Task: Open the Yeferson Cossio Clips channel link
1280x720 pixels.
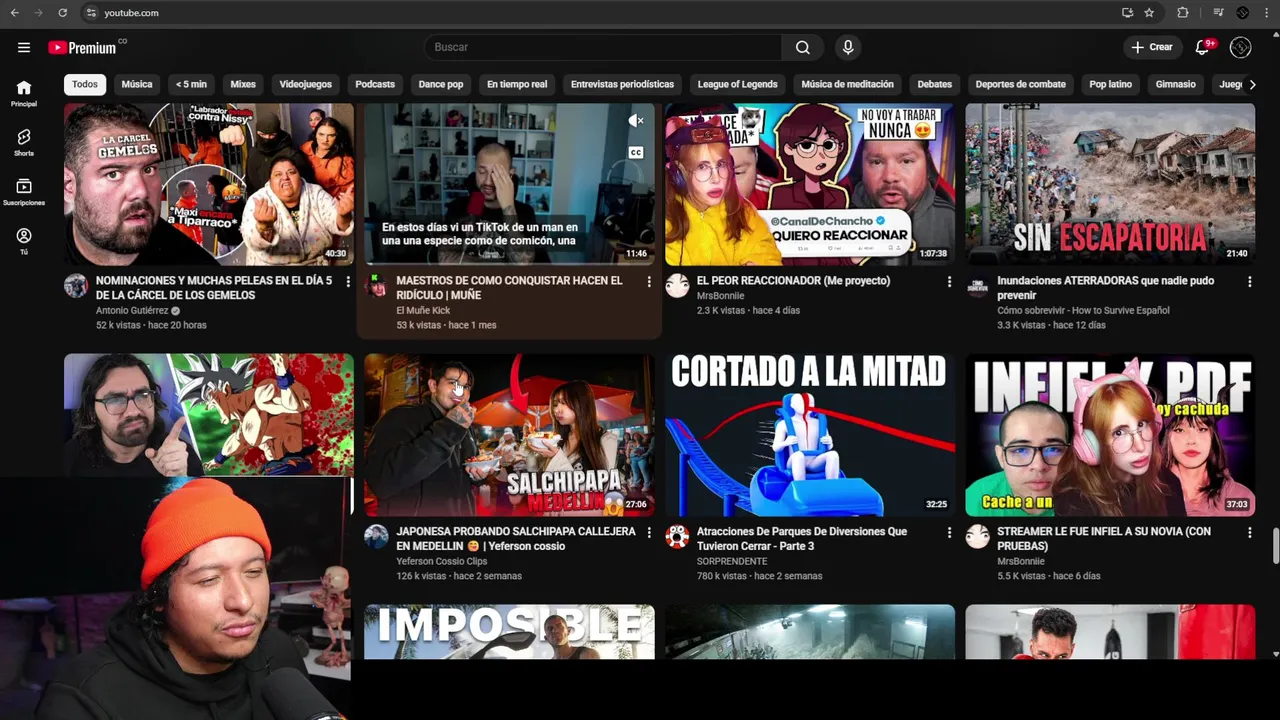Action: coord(441,562)
